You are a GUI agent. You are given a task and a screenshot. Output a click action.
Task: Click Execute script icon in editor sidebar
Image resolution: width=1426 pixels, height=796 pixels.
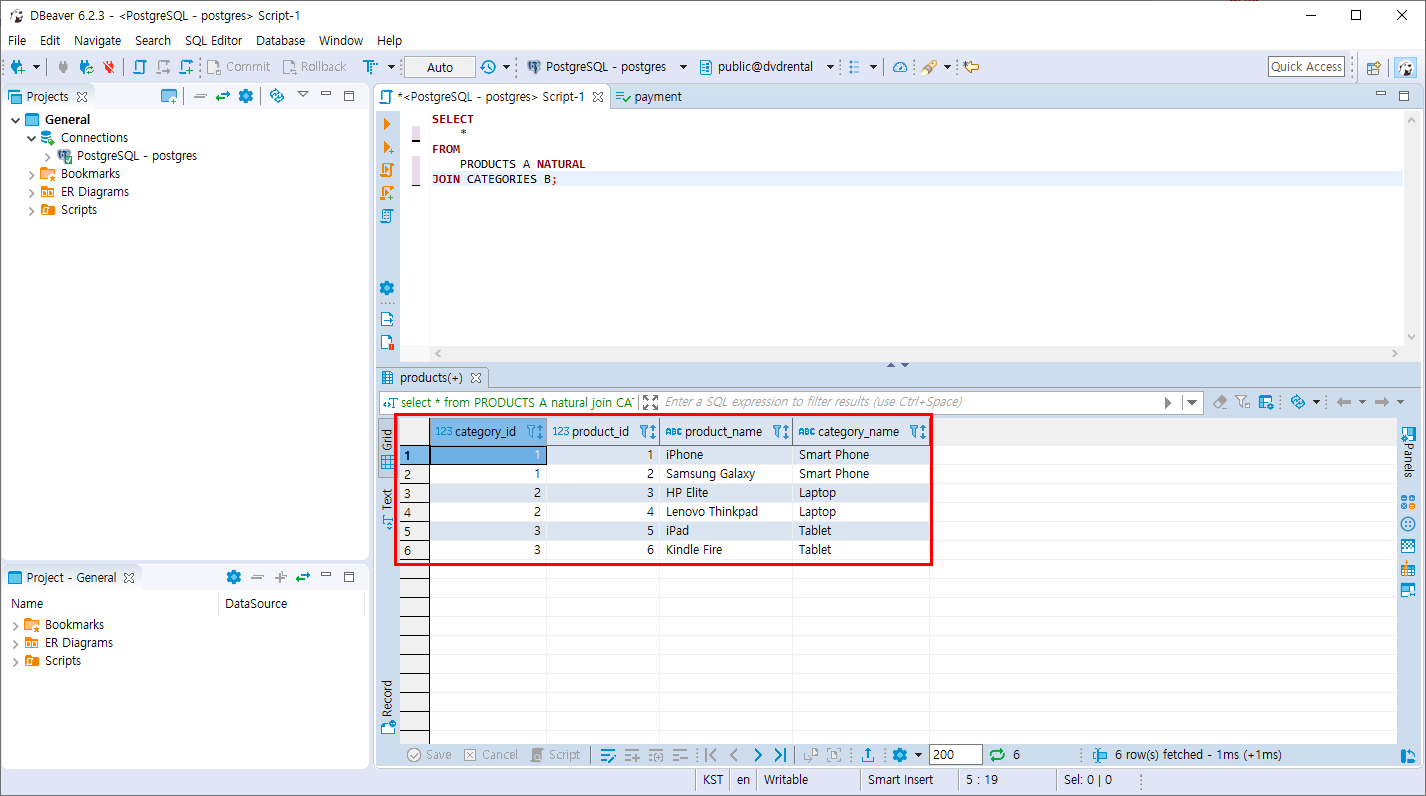(387, 169)
